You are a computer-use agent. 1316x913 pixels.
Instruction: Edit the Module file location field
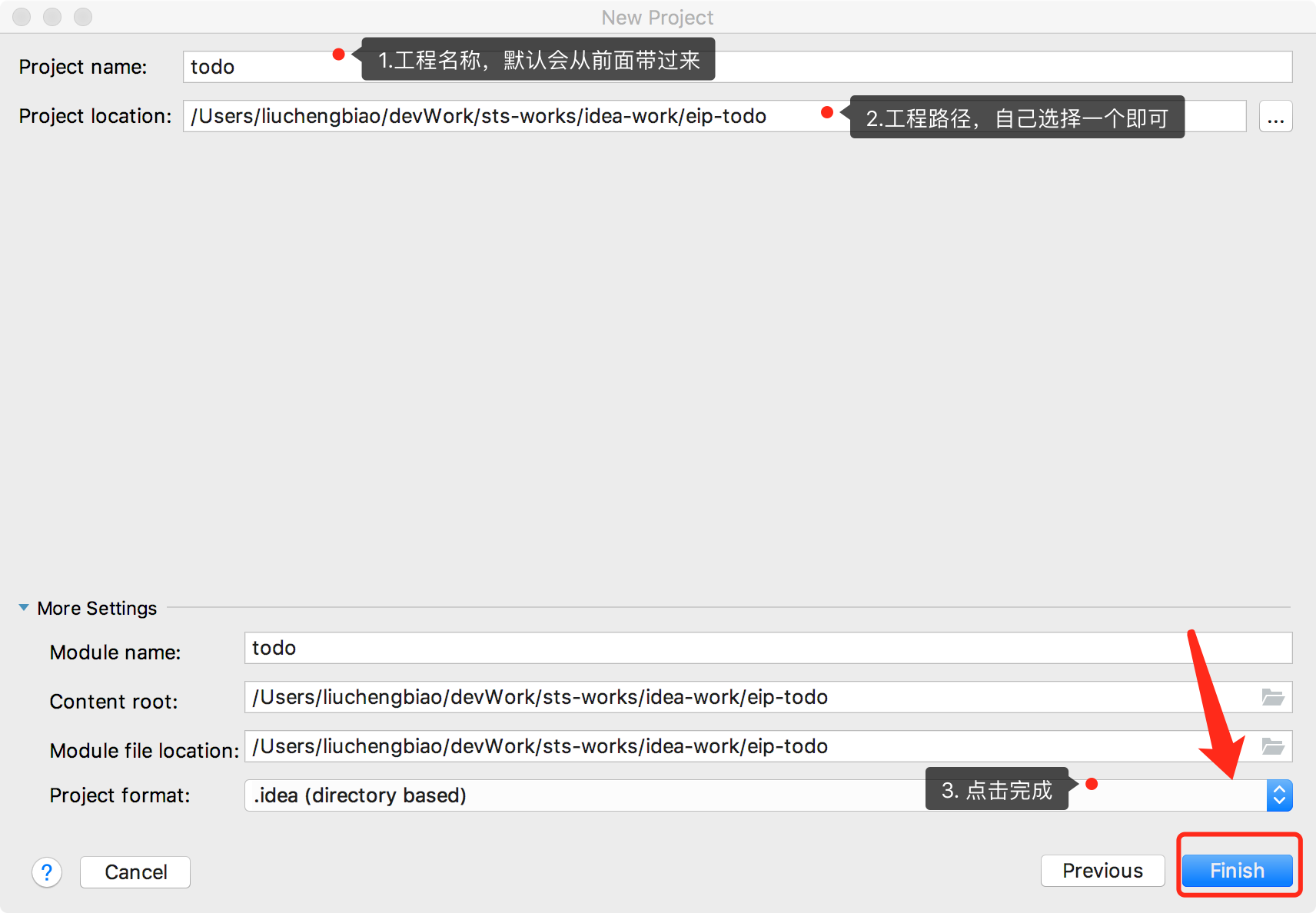tap(769, 746)
